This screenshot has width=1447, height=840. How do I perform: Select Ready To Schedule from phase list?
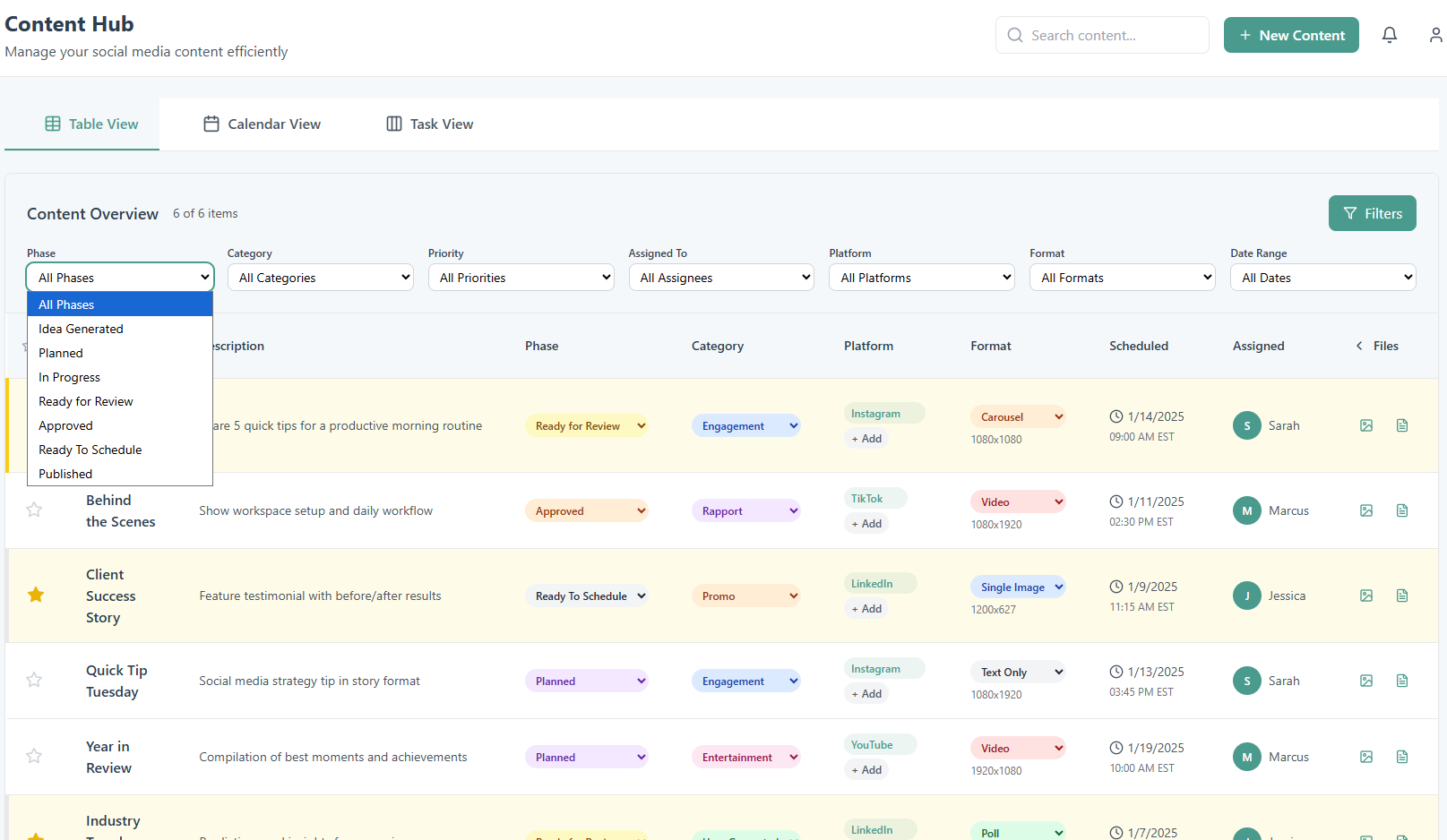click(x=90, y=450)
